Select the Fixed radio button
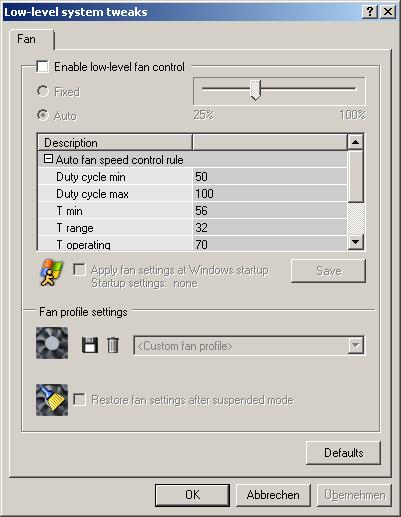401x517 pixels. 43,91
